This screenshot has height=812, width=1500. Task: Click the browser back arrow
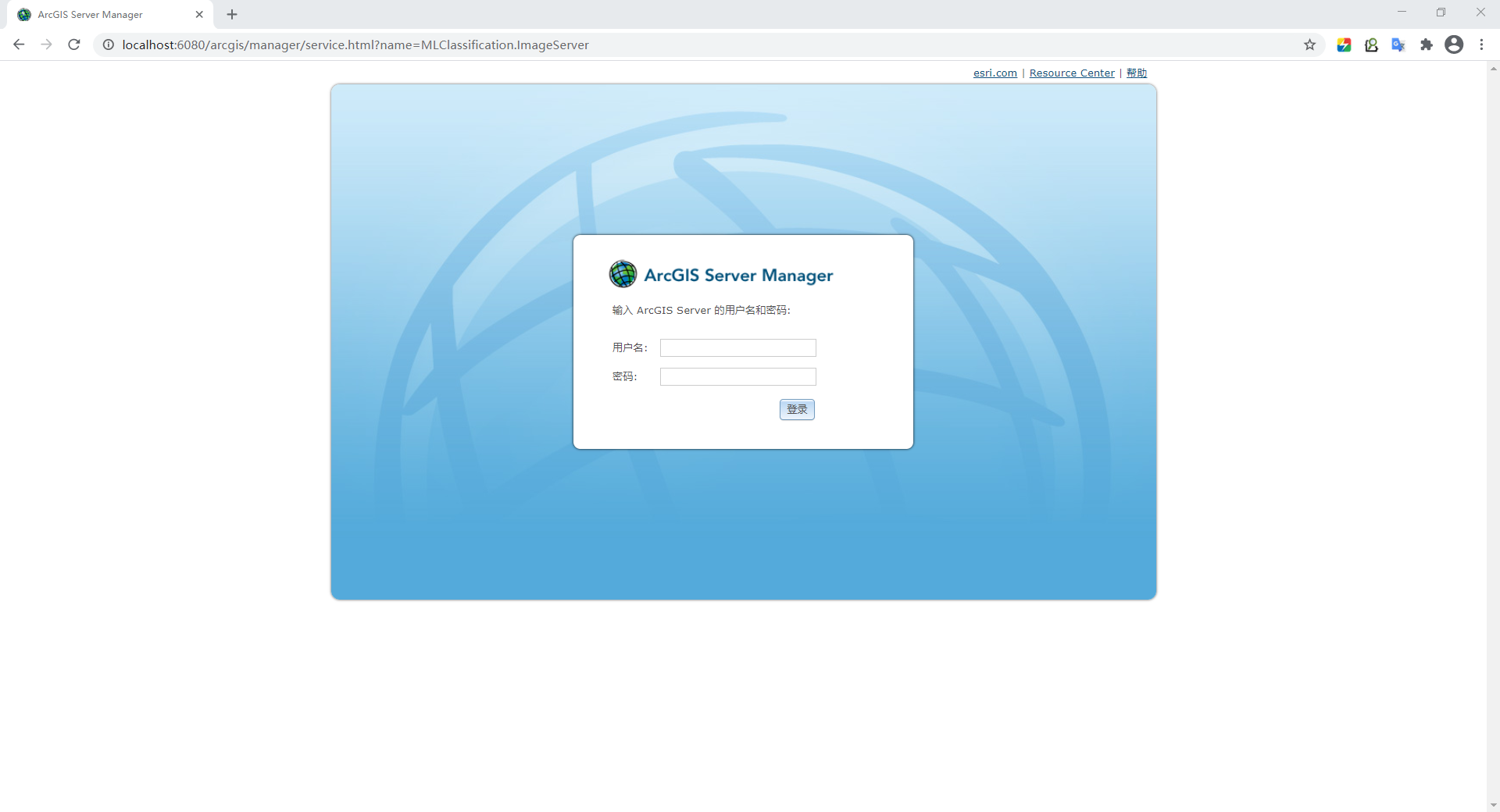19,45
